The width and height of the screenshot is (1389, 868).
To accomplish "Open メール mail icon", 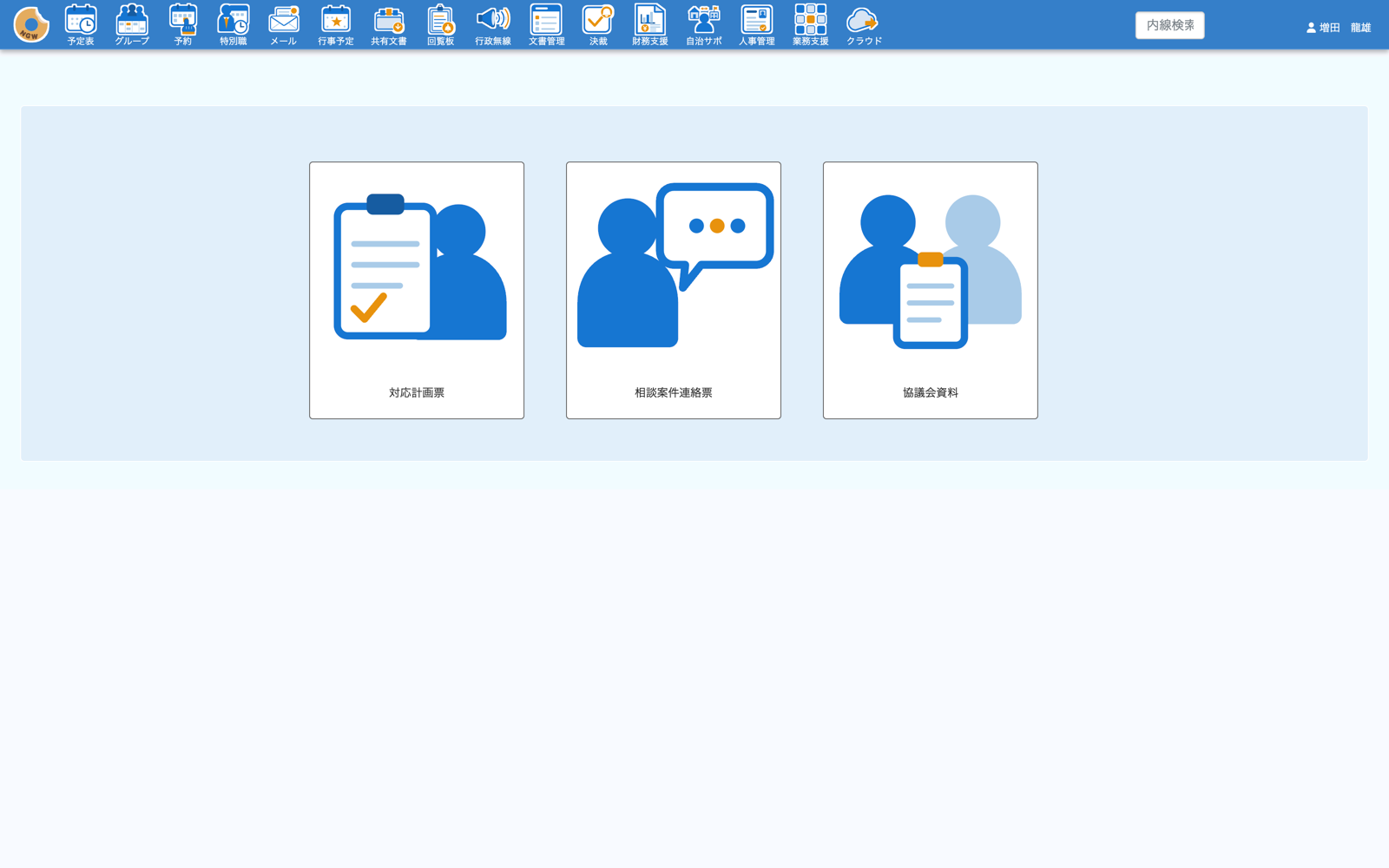I will tap(283, 25).
